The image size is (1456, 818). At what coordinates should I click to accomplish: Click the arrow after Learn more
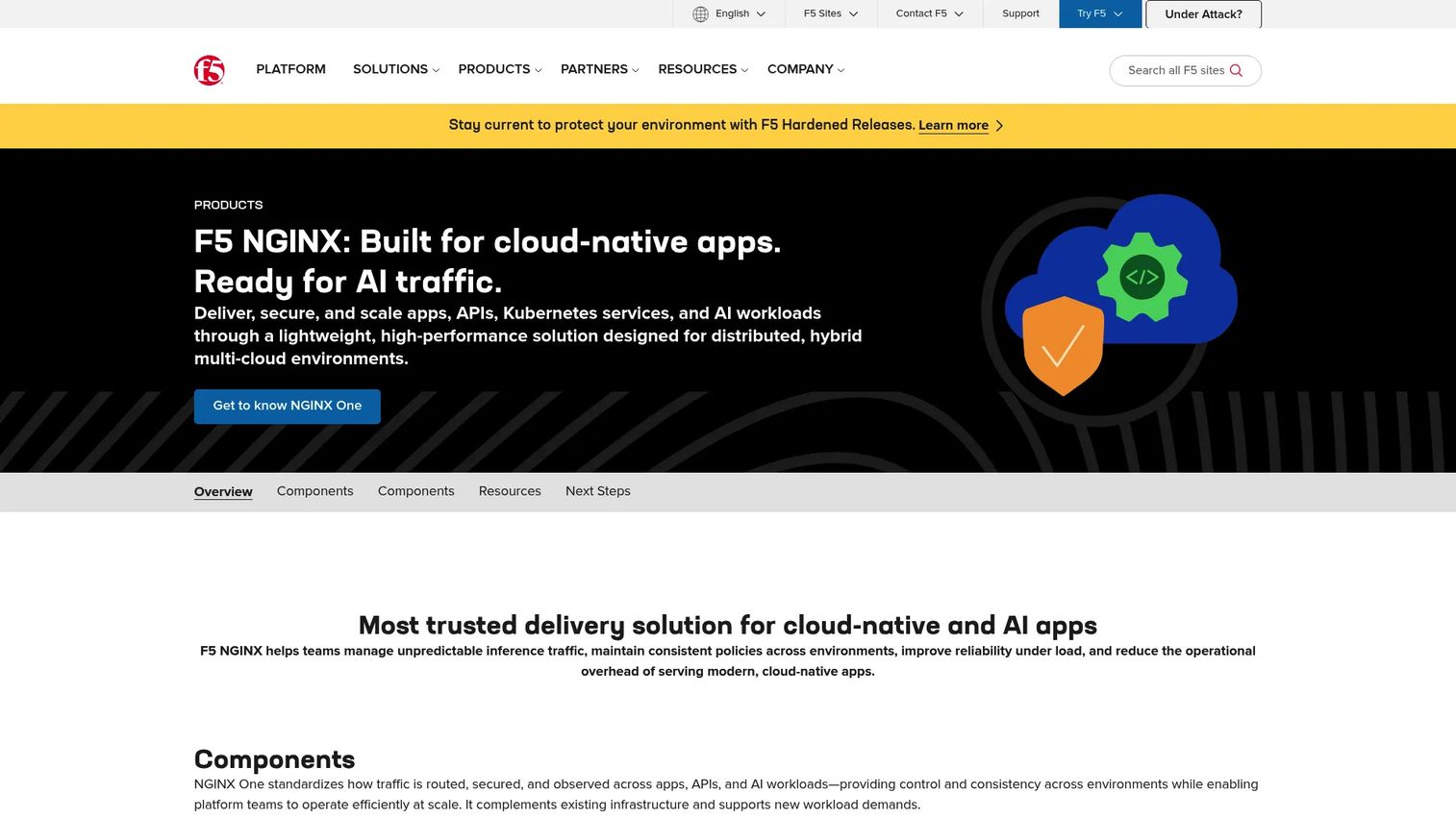pyautogui.click(x=999, y=126)
